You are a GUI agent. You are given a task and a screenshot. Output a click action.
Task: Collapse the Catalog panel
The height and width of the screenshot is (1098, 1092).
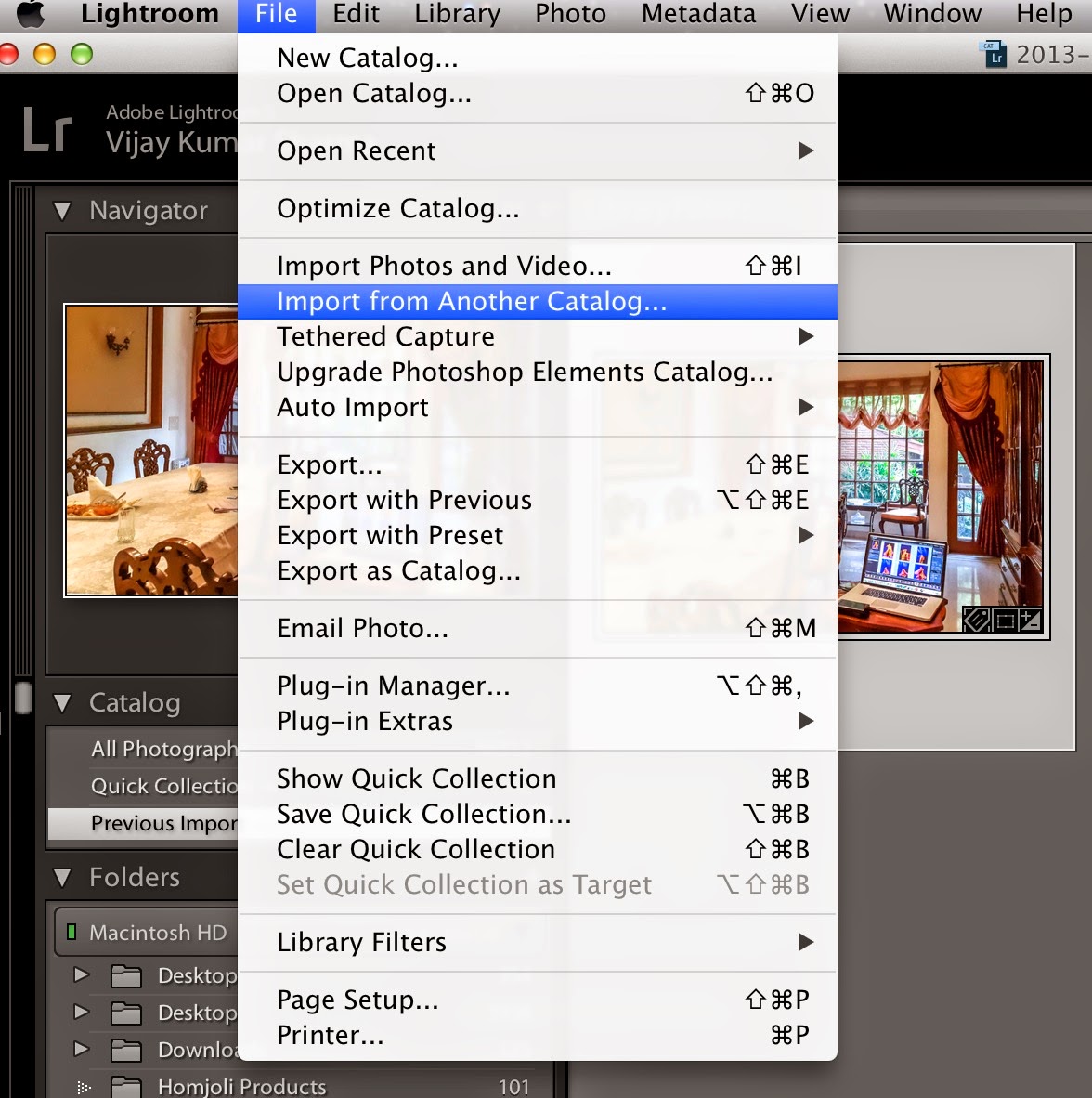[62, 703]
